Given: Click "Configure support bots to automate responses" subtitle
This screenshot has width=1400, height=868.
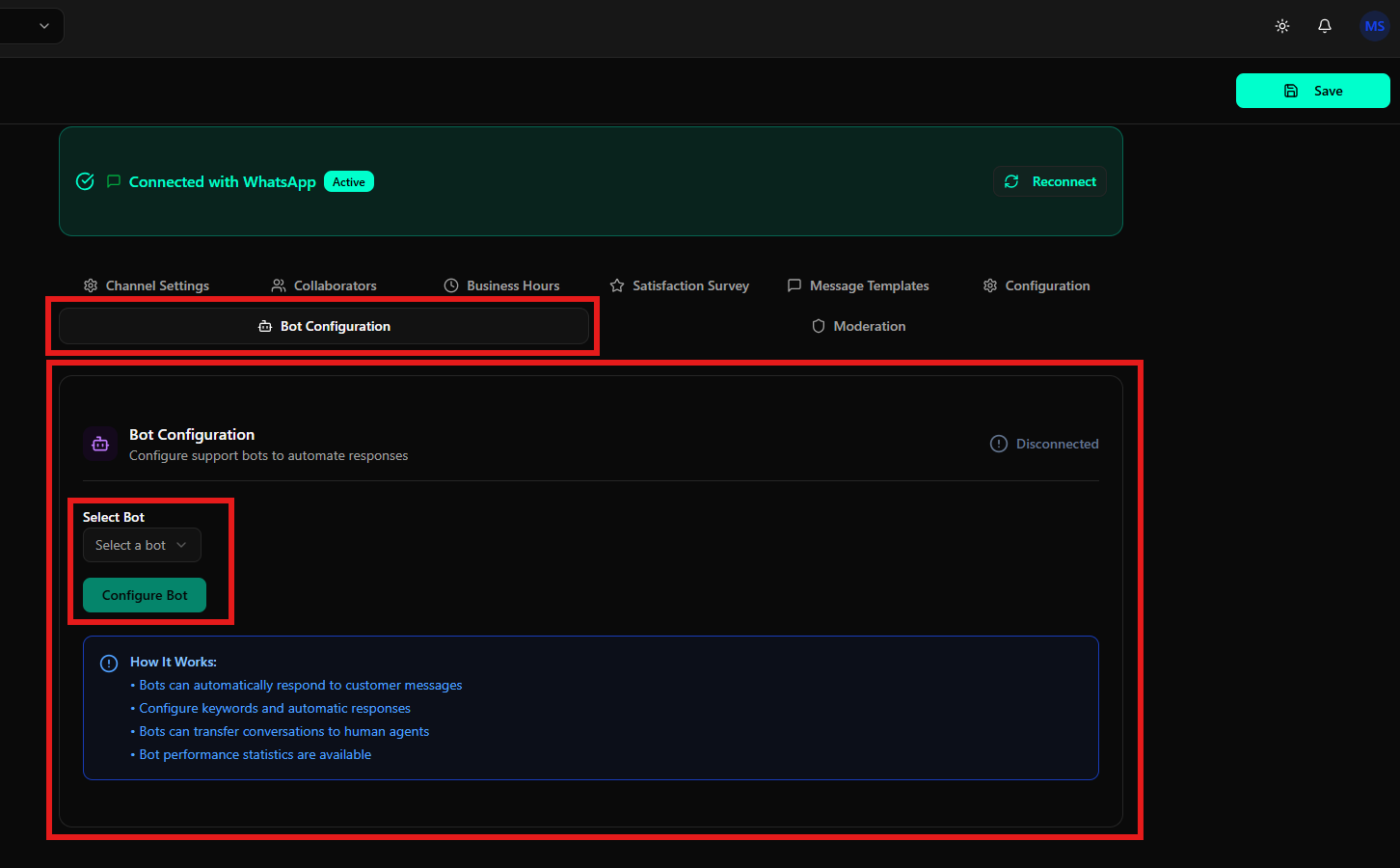Looking at the screenshot, I should click(x=269, y=455).
